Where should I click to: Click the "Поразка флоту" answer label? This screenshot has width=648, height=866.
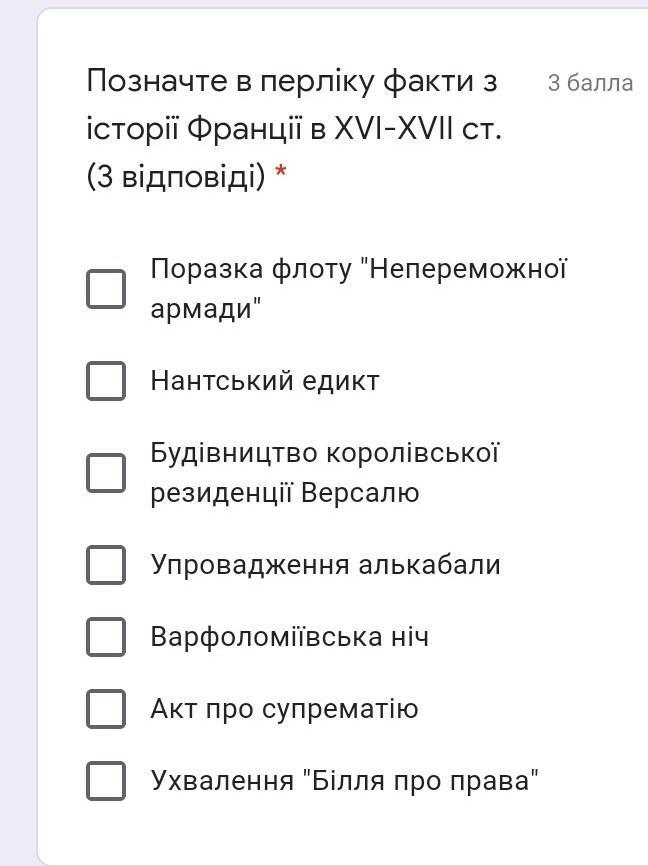(x=359, y=288)
